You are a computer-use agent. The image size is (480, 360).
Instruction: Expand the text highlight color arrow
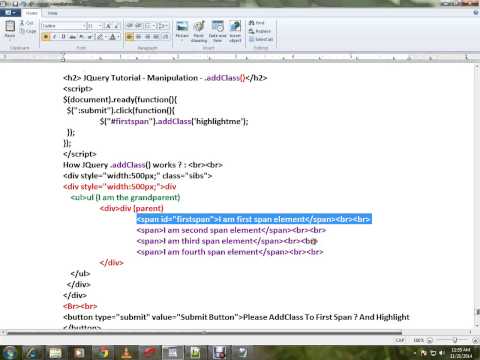click(105, 37)
